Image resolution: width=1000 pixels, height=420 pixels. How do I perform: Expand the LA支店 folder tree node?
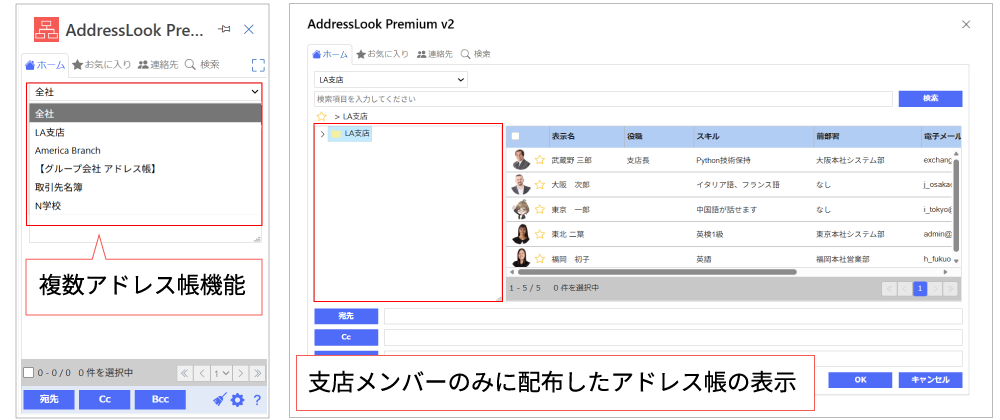pos(321,133)
